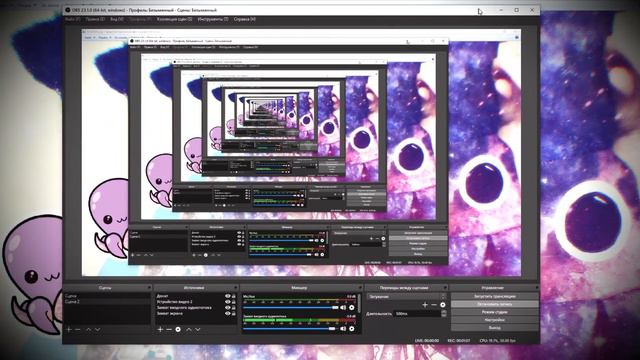Add a new source with plus icon
Screen dimensions: 640x360
(x=160, y=329)
